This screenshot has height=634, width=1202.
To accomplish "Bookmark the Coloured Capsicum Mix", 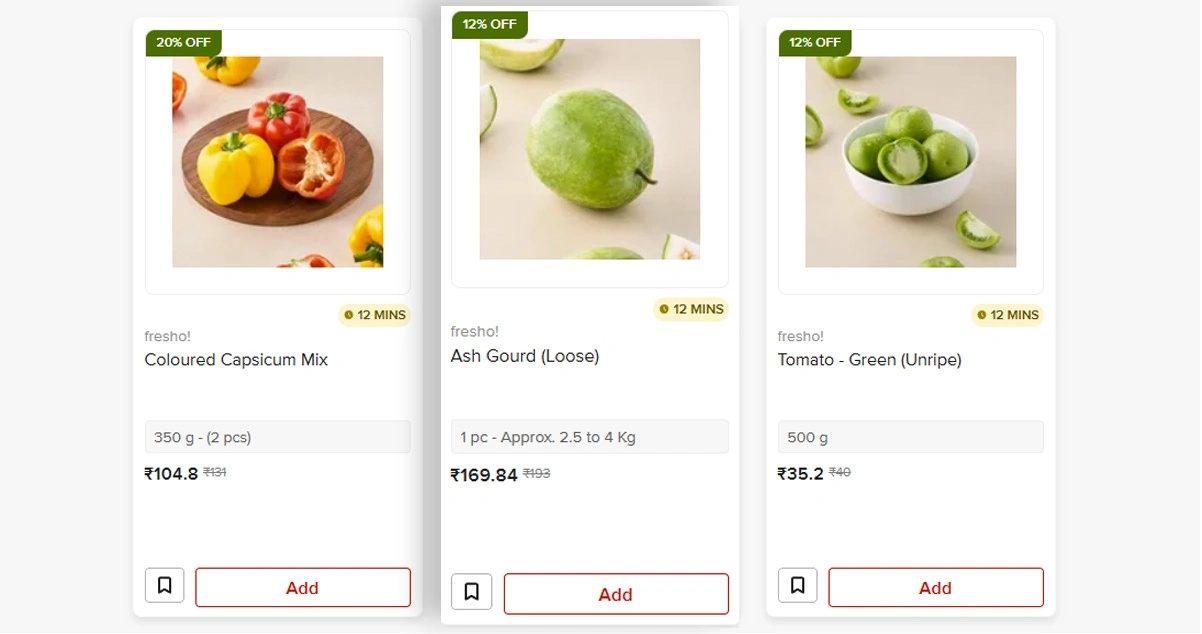I will tap(164, 586).
